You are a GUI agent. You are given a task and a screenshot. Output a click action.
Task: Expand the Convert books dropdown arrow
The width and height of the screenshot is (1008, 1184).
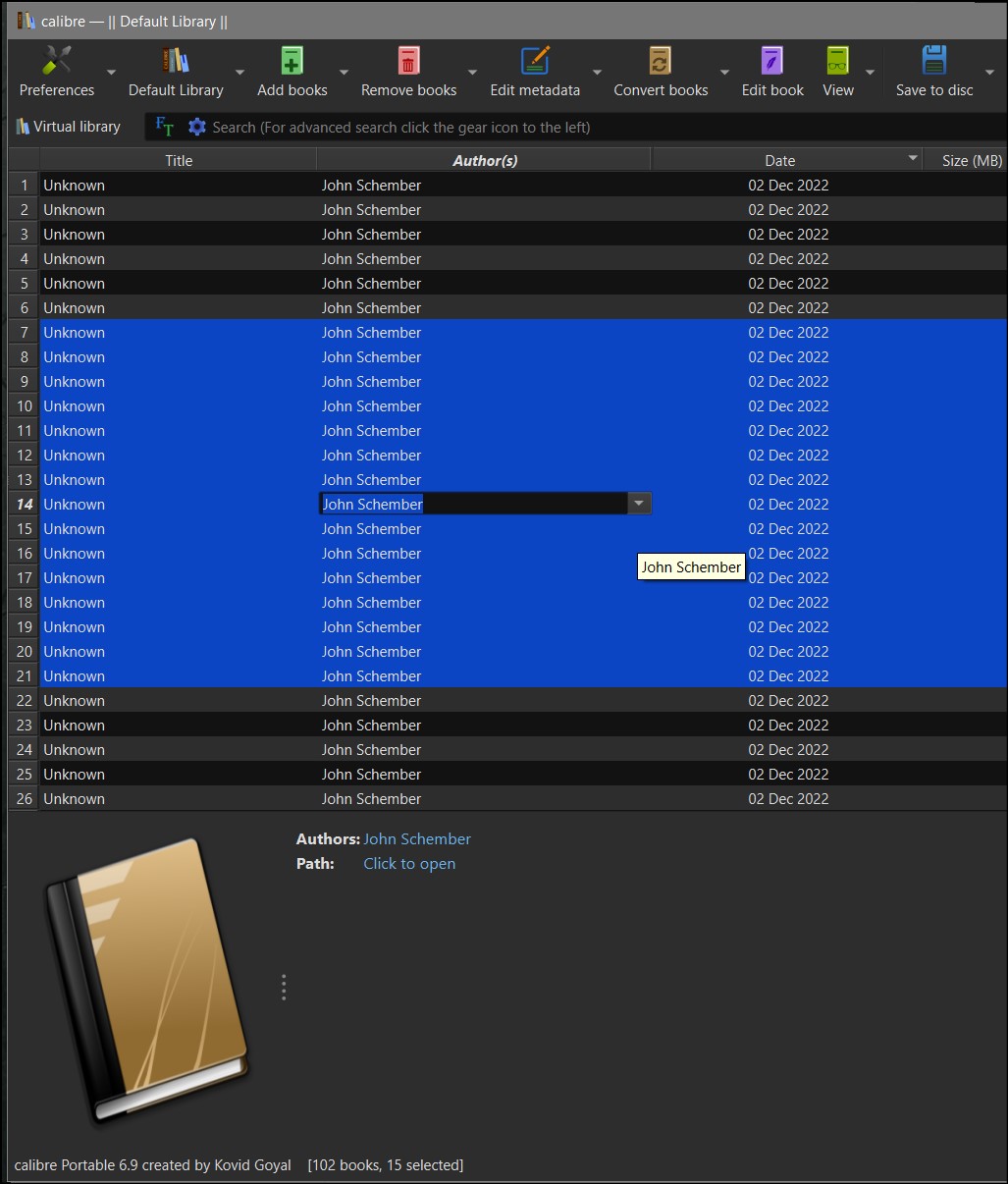pos(724,72)
